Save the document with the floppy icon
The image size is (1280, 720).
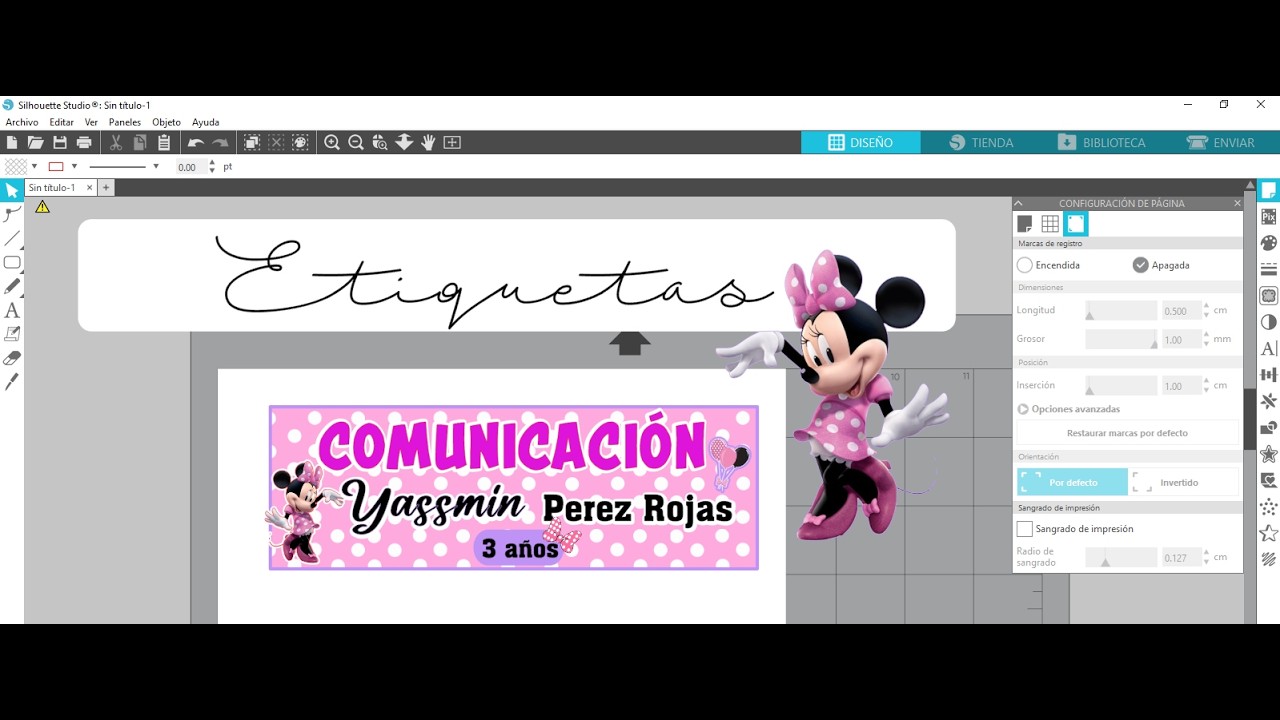60,143
